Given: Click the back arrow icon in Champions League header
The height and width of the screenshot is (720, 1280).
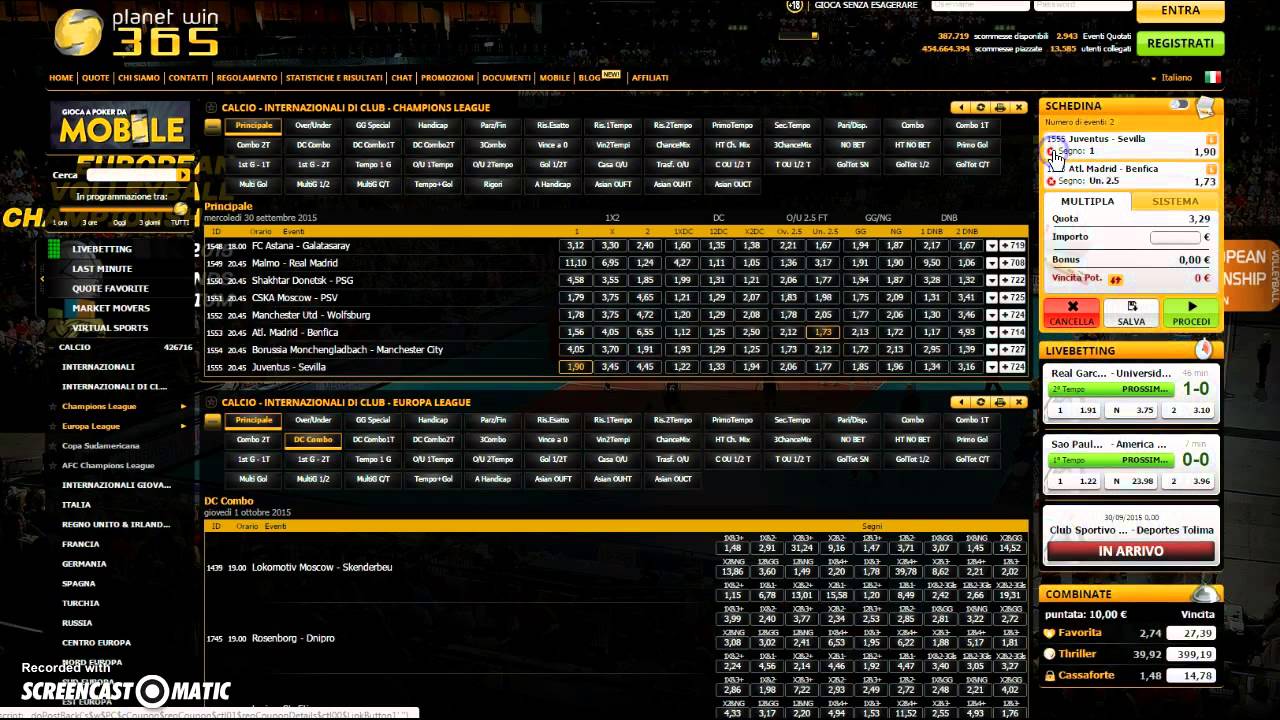Looking at the screenshot, I should click(961, 107).
